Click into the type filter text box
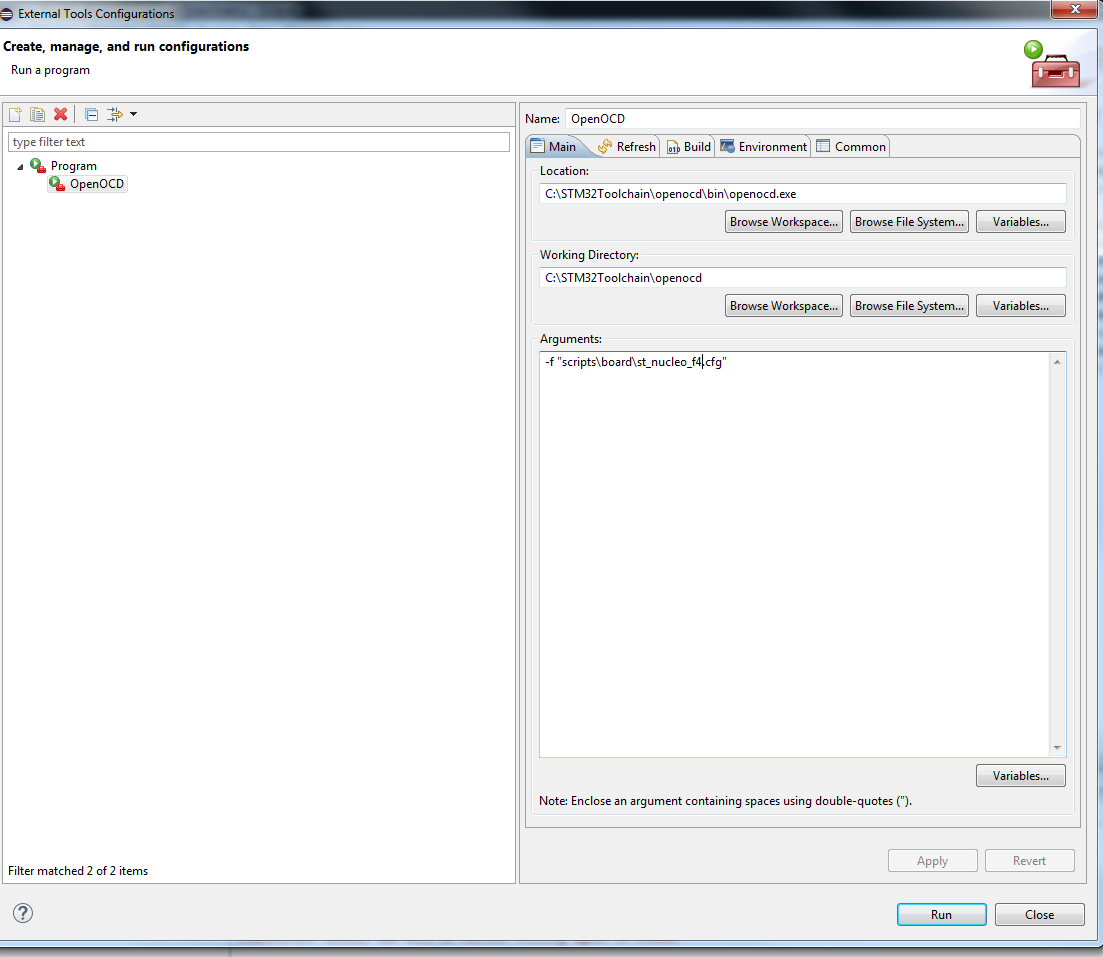The image size is (1103, 957). pyautogui.click(x=258, y=142)
